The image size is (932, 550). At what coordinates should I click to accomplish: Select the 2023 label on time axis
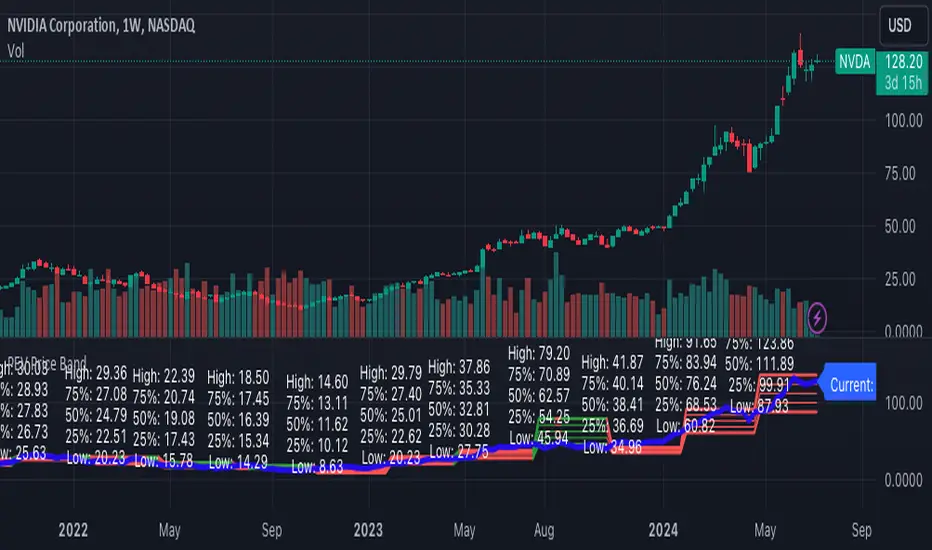click(368, 530)
